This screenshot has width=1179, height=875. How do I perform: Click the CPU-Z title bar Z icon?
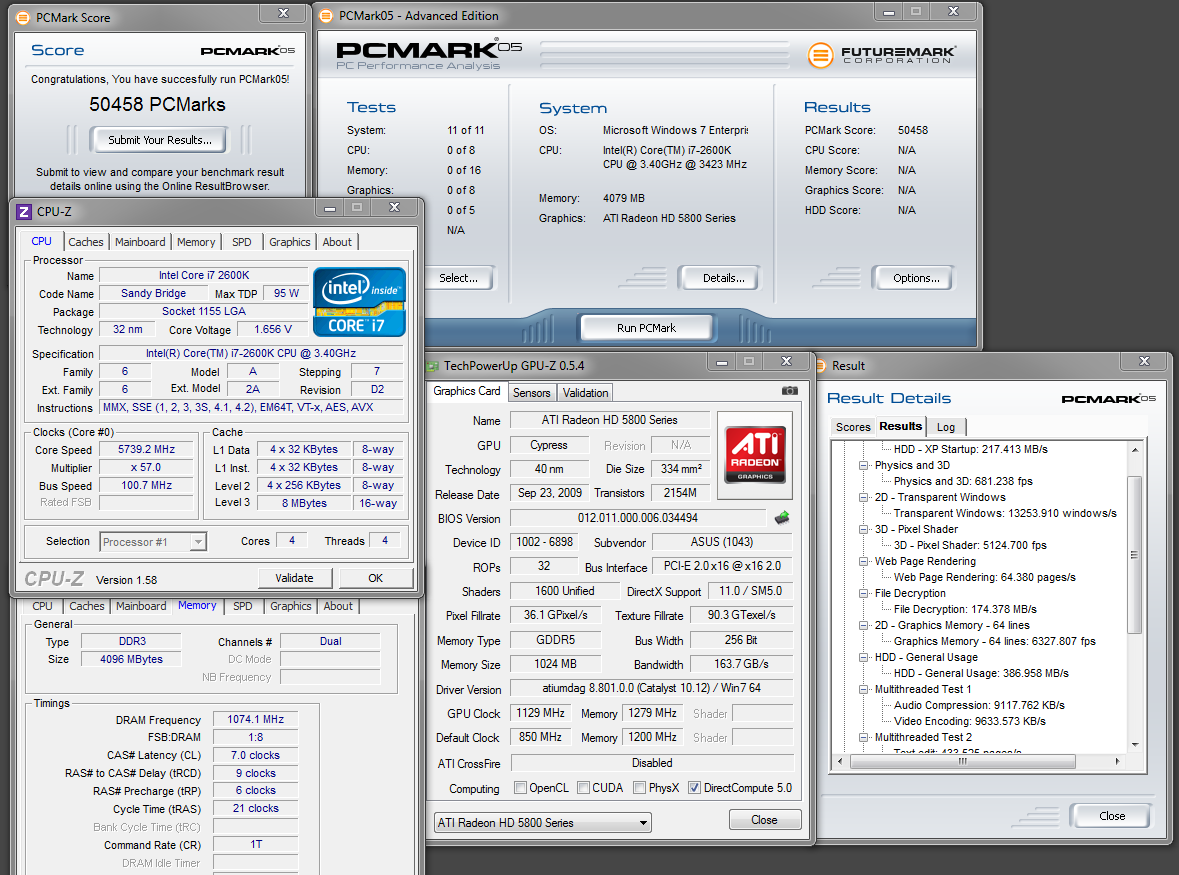[x=24, y=212]
